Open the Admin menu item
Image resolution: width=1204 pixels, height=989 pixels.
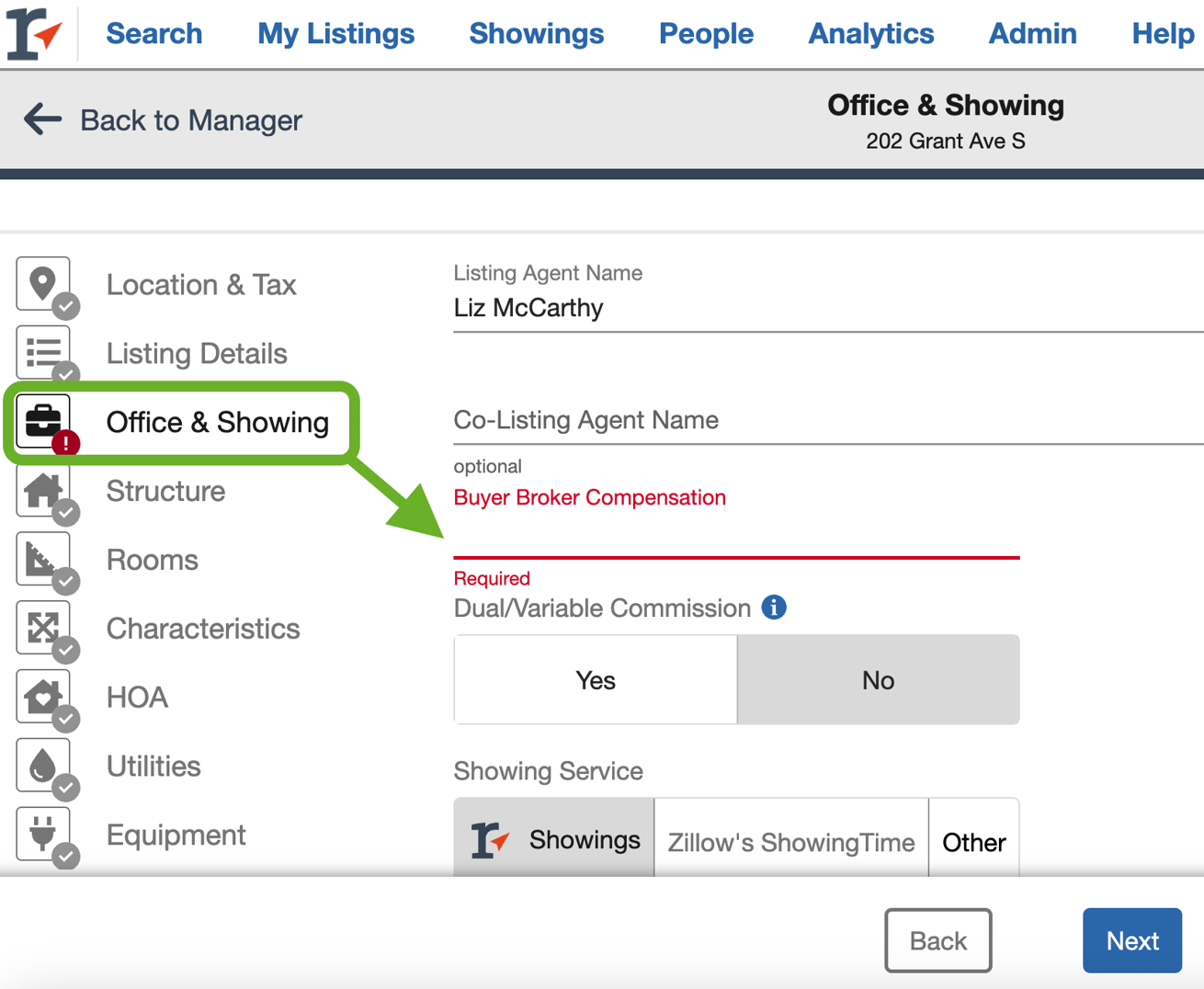click(1031, 33)
